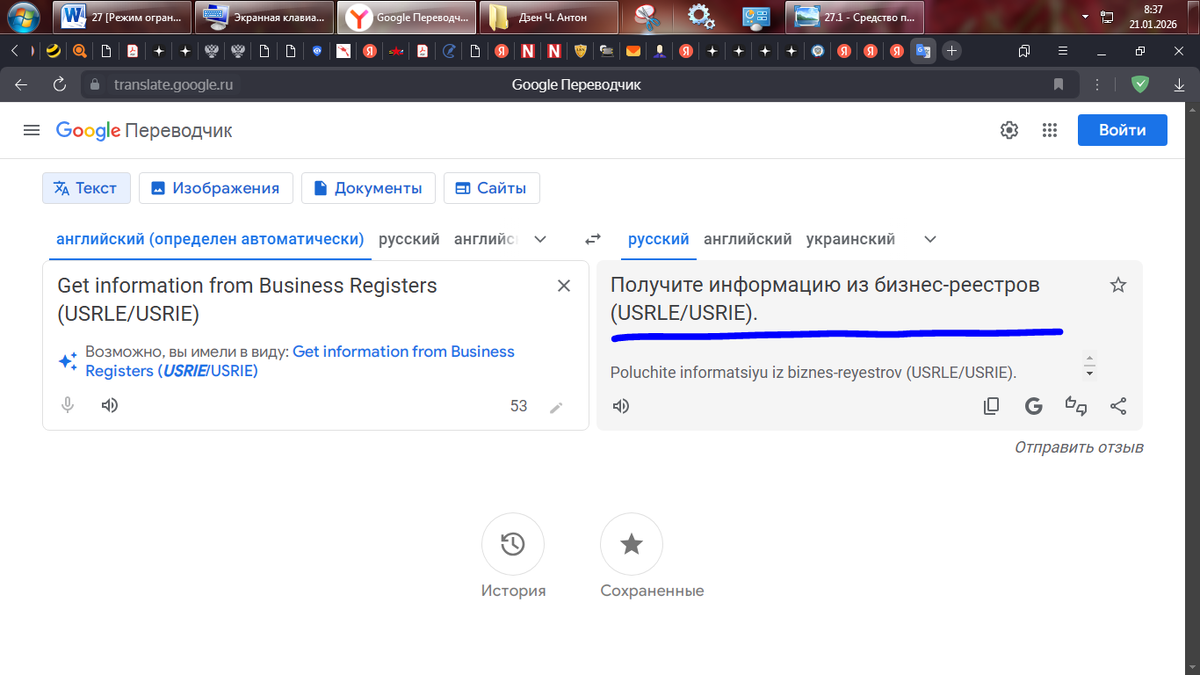This screenshot has height=675, width=1200.
Task: Select русский as target language
Action: click(x=659, y=240)
